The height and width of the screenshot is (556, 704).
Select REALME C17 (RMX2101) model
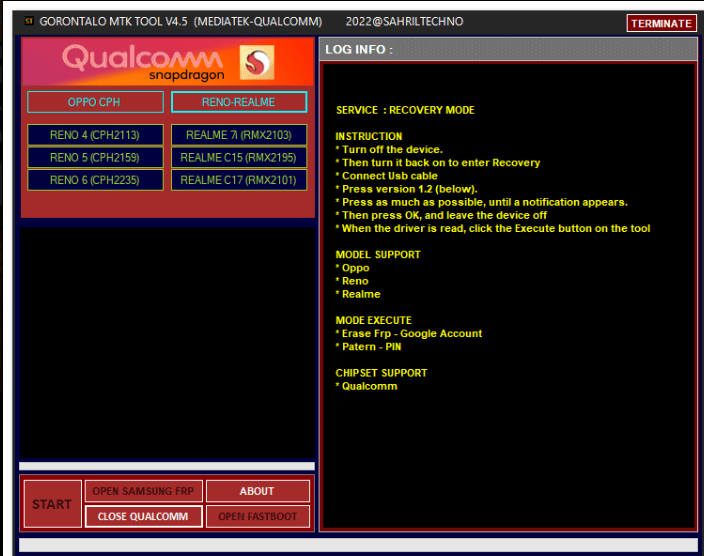(239, 180)
